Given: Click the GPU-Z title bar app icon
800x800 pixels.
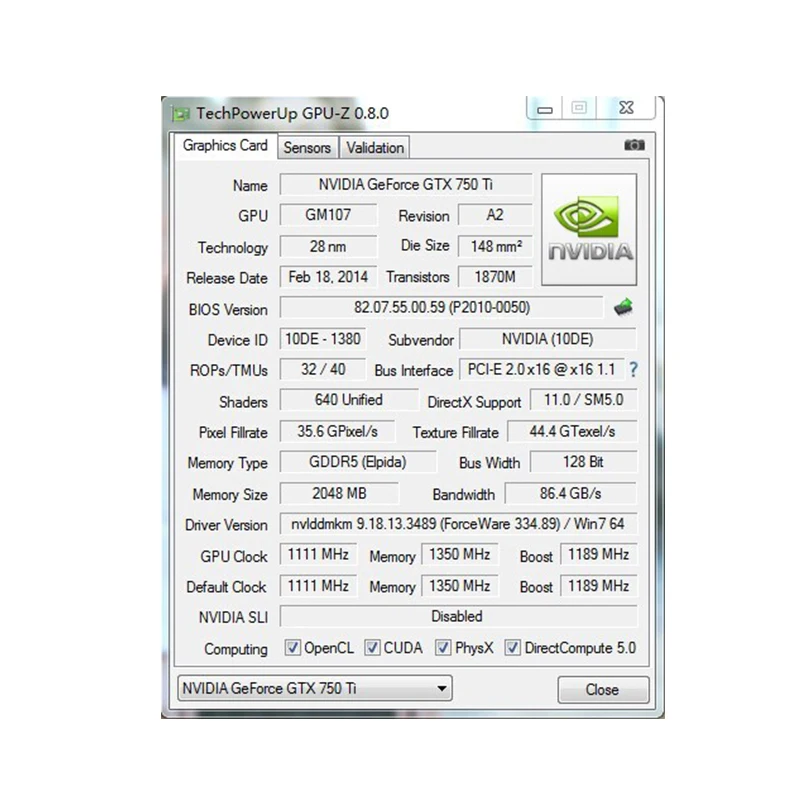Looking at the screenshot, I should click(x=181, y=113).
